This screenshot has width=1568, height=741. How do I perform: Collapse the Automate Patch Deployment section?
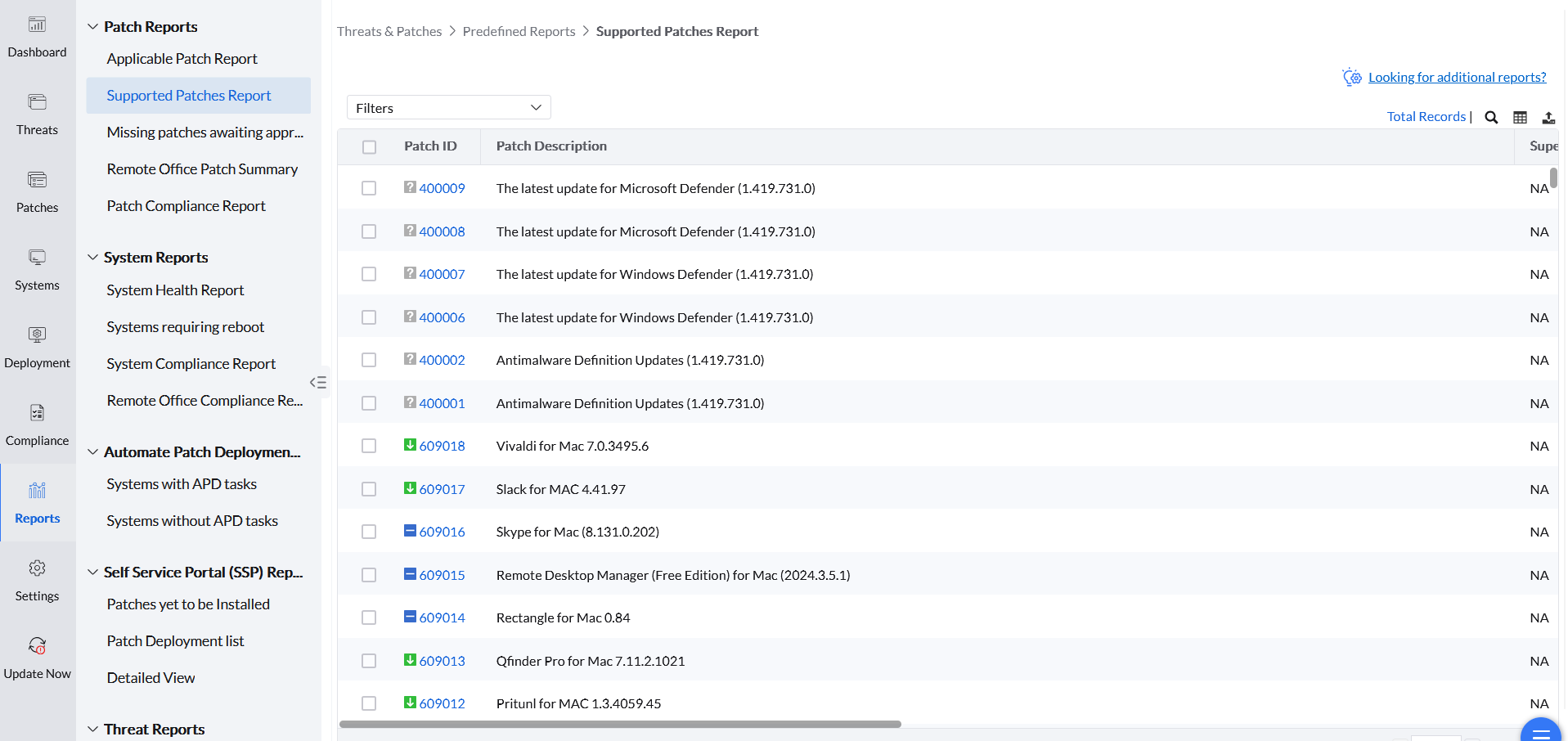pos(93,452)
